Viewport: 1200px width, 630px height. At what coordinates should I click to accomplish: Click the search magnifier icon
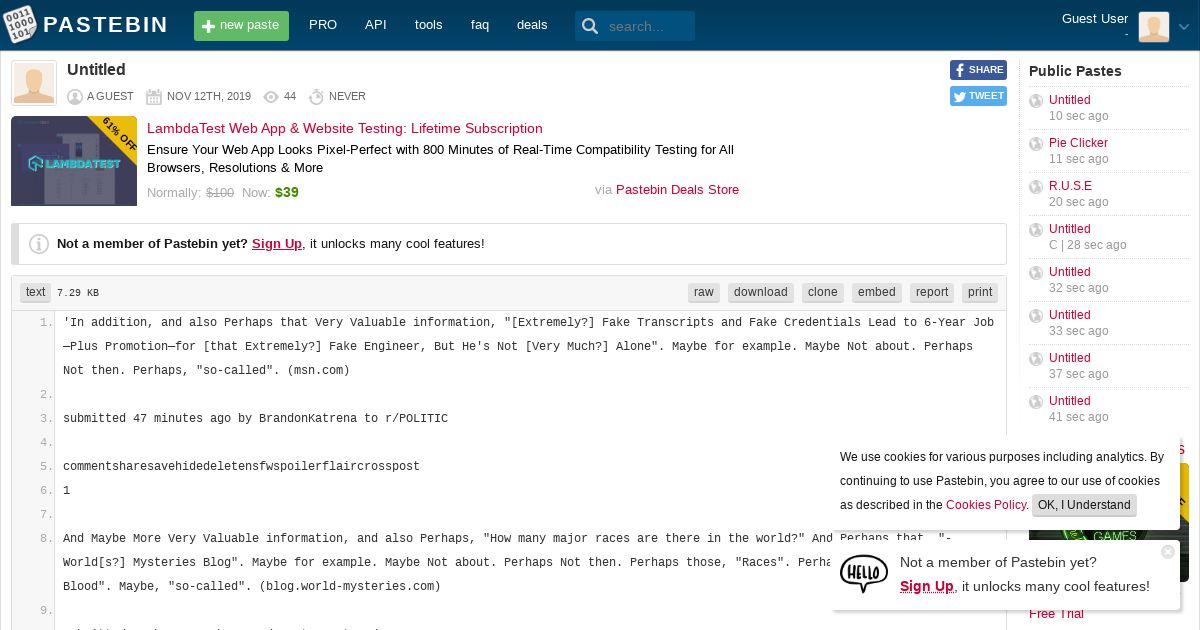[590, 26]
